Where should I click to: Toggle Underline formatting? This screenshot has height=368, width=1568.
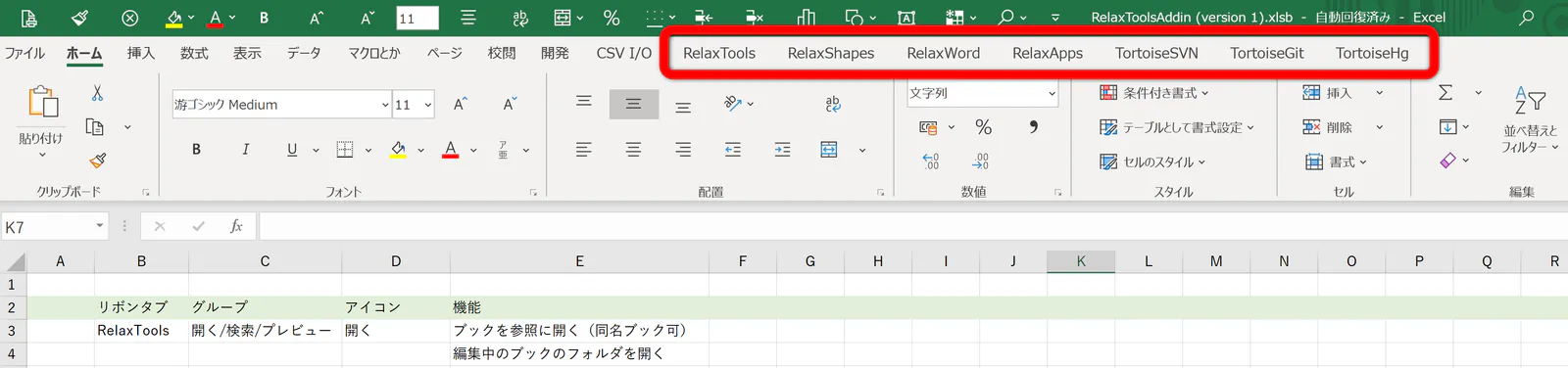click(x=292, y=150)
